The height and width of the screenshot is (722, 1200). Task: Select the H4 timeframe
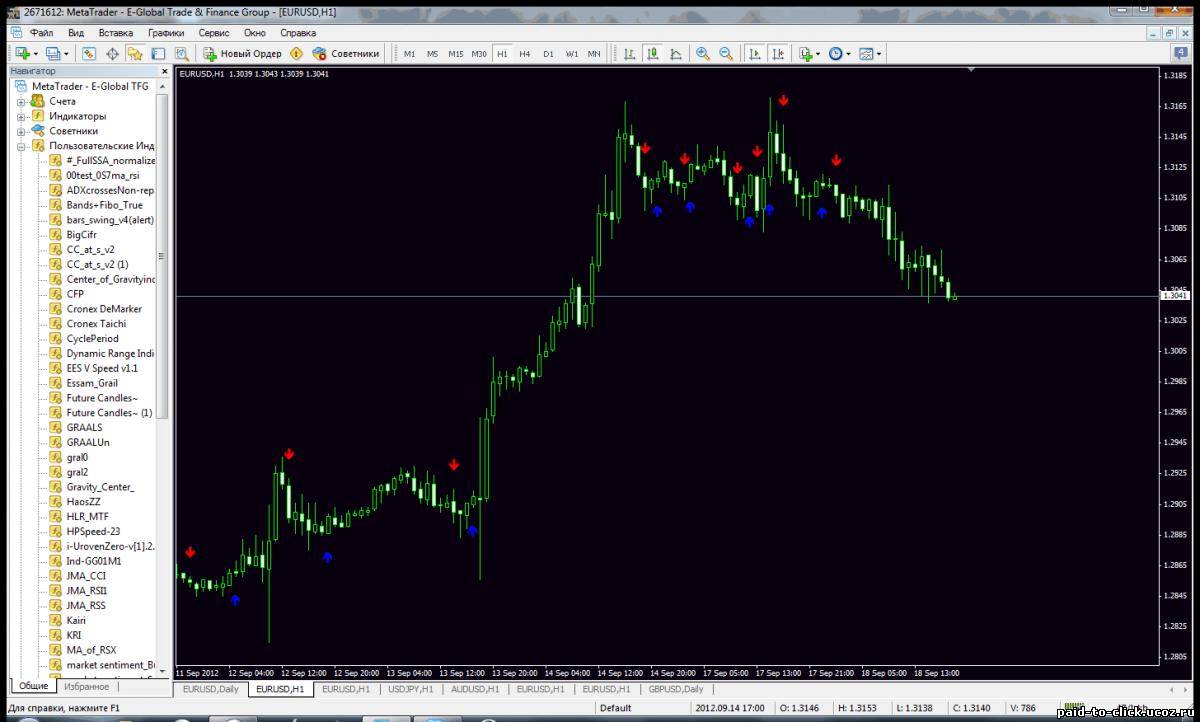coord(525,53)
